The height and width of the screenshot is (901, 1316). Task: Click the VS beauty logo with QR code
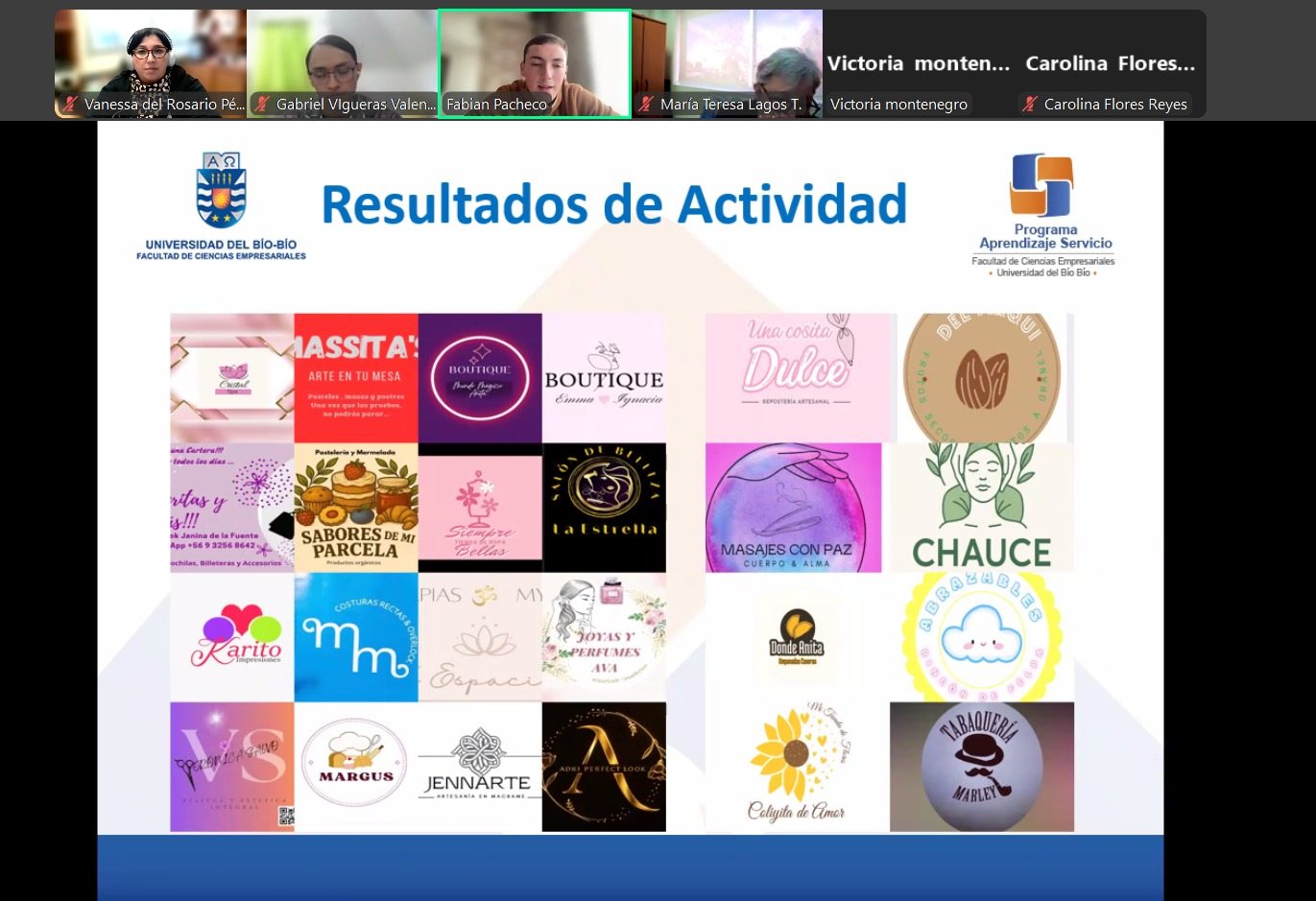[x=232, y=767]
